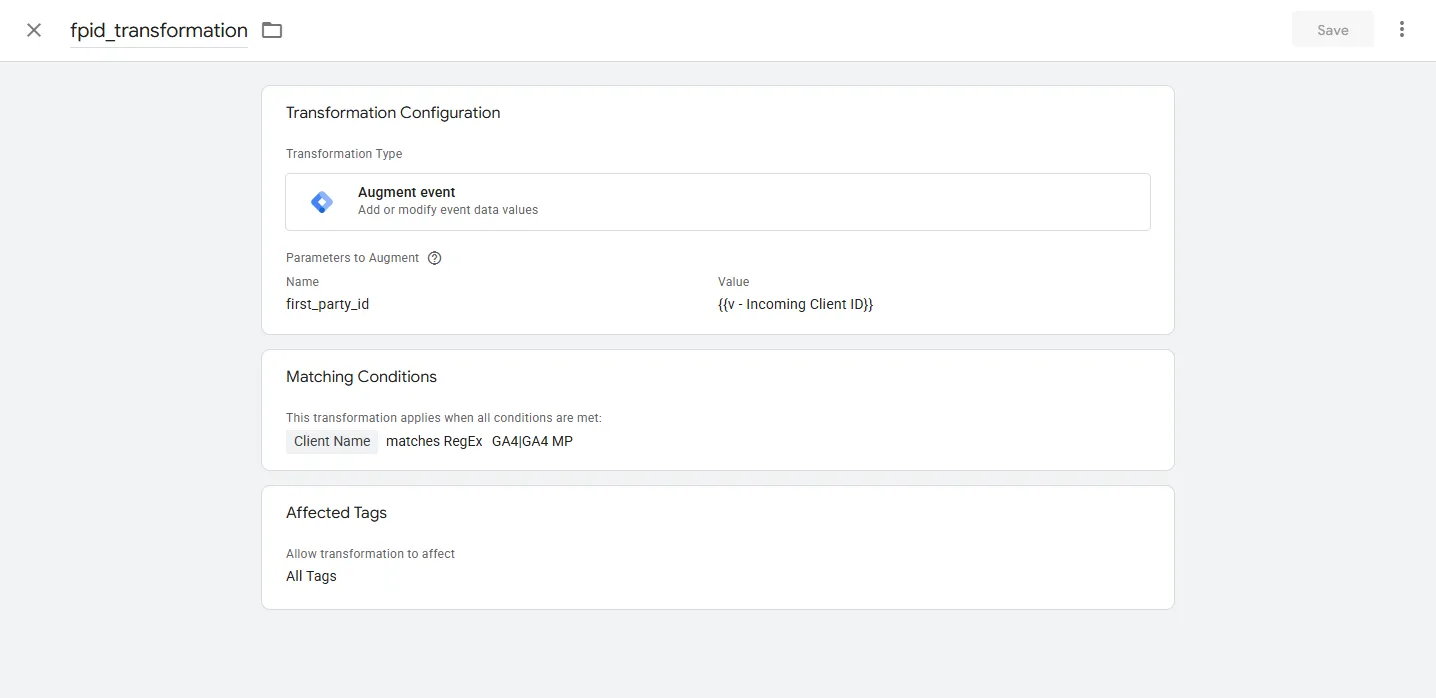
Task: Select the Augment event transformation type
Action: [718, 202]
